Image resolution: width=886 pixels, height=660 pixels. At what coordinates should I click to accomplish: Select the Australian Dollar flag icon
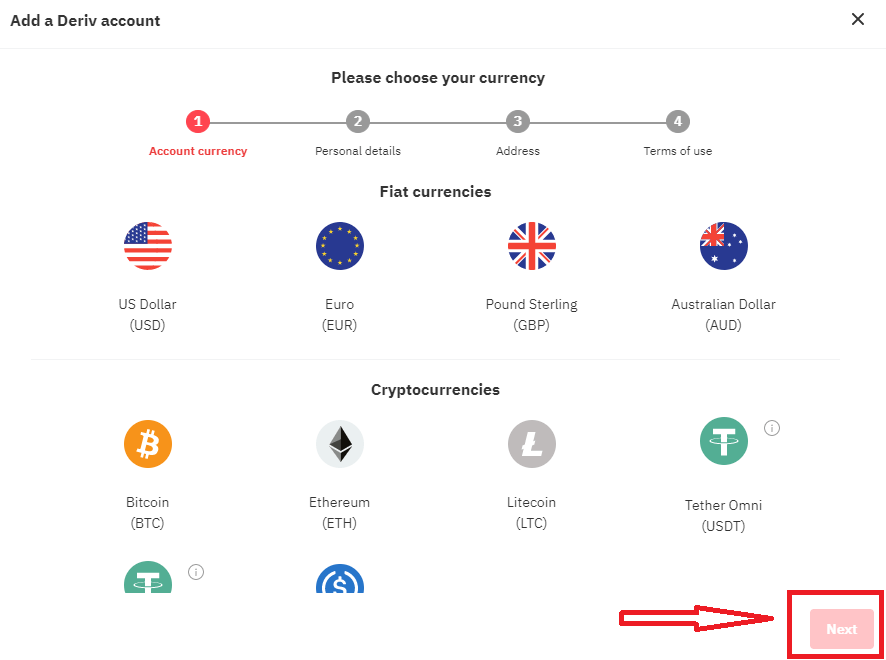[723, 246]
